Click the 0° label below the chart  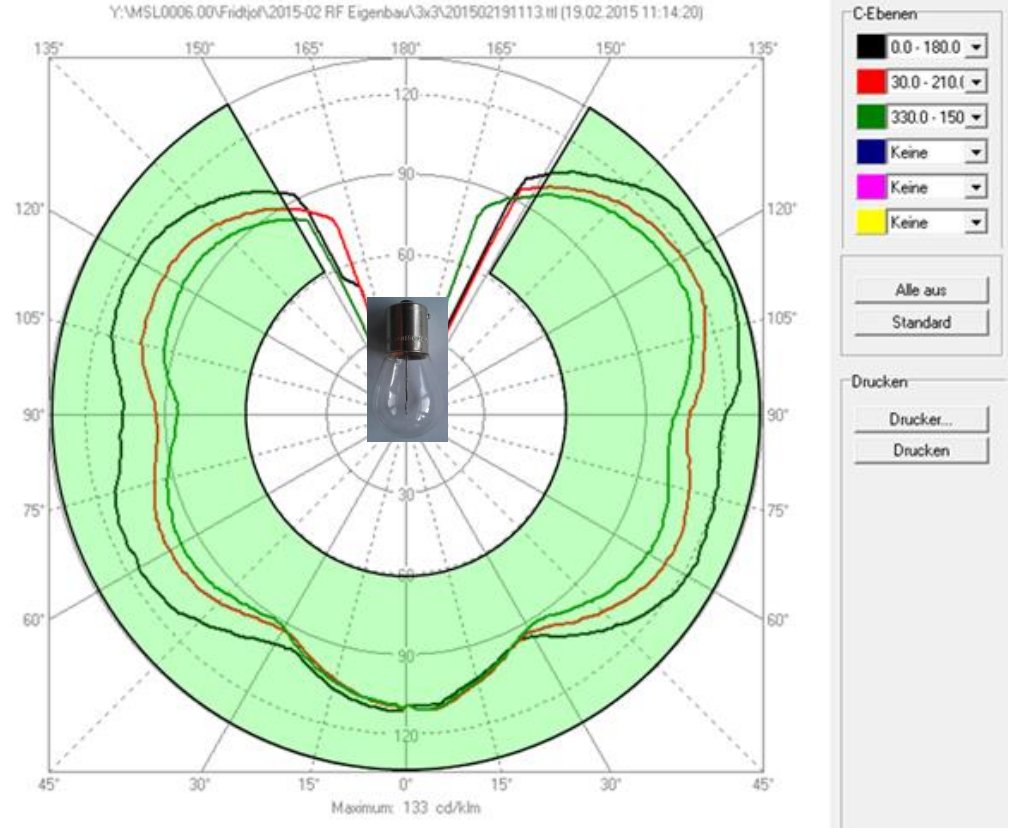click(x=406, y=785)
